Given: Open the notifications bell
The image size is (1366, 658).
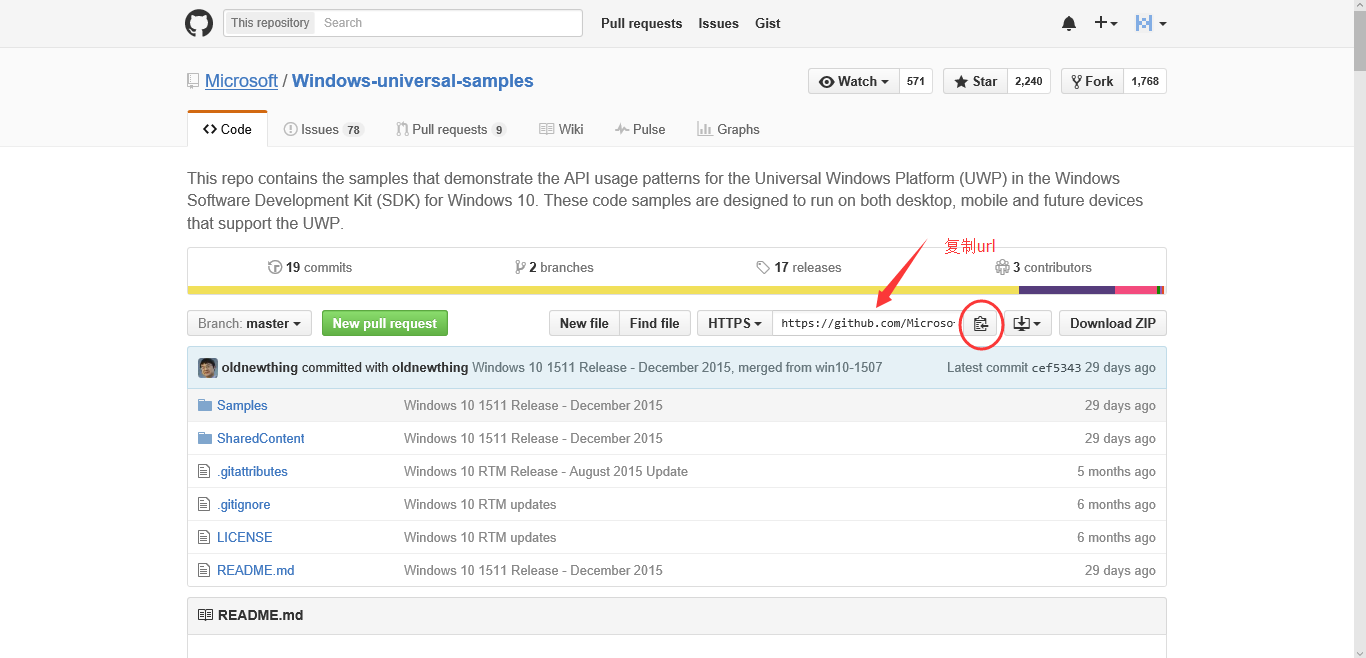Looking at the screenshot, I should [1069, 23].
